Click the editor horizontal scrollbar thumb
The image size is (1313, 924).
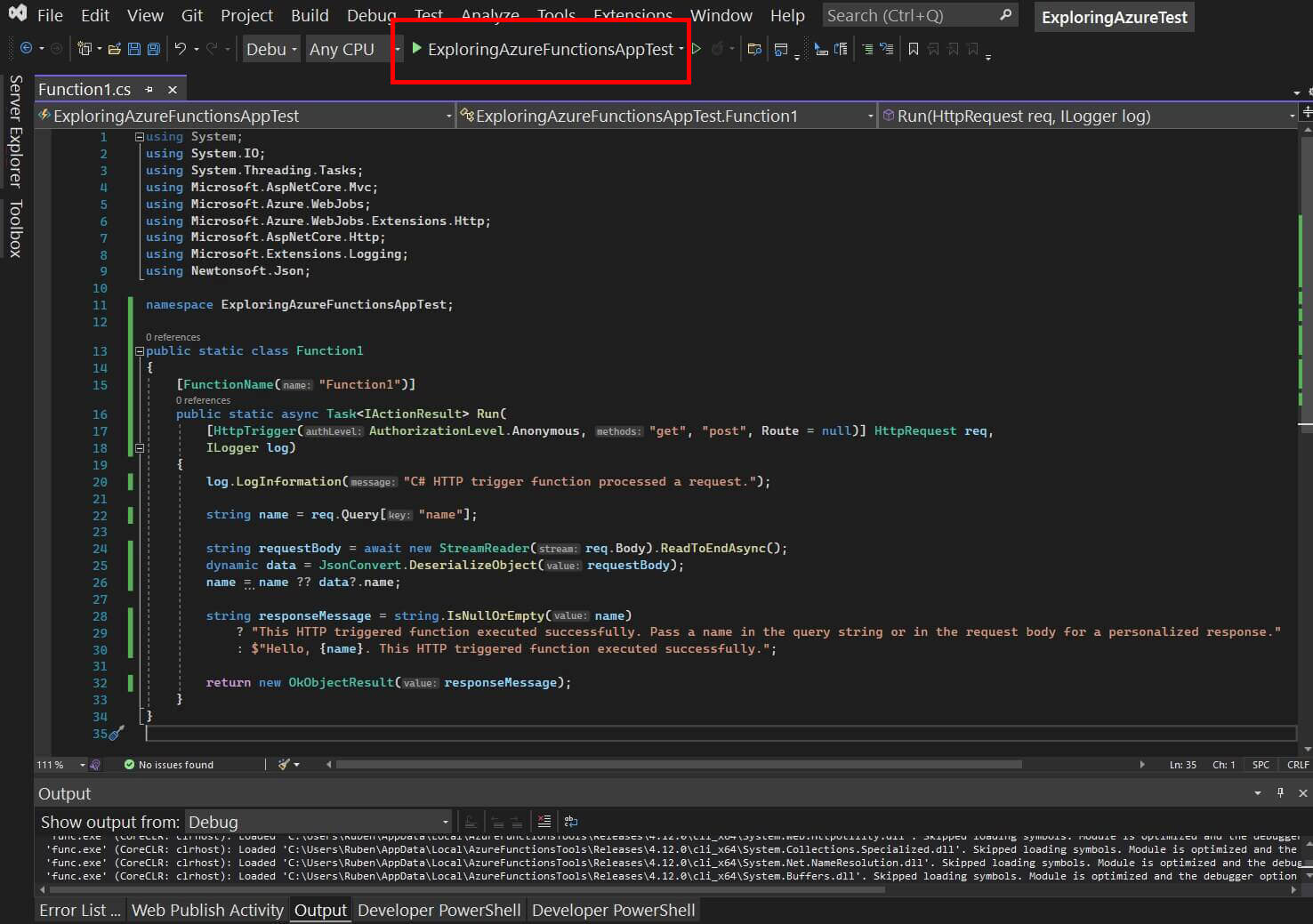(x=679, y=764)
